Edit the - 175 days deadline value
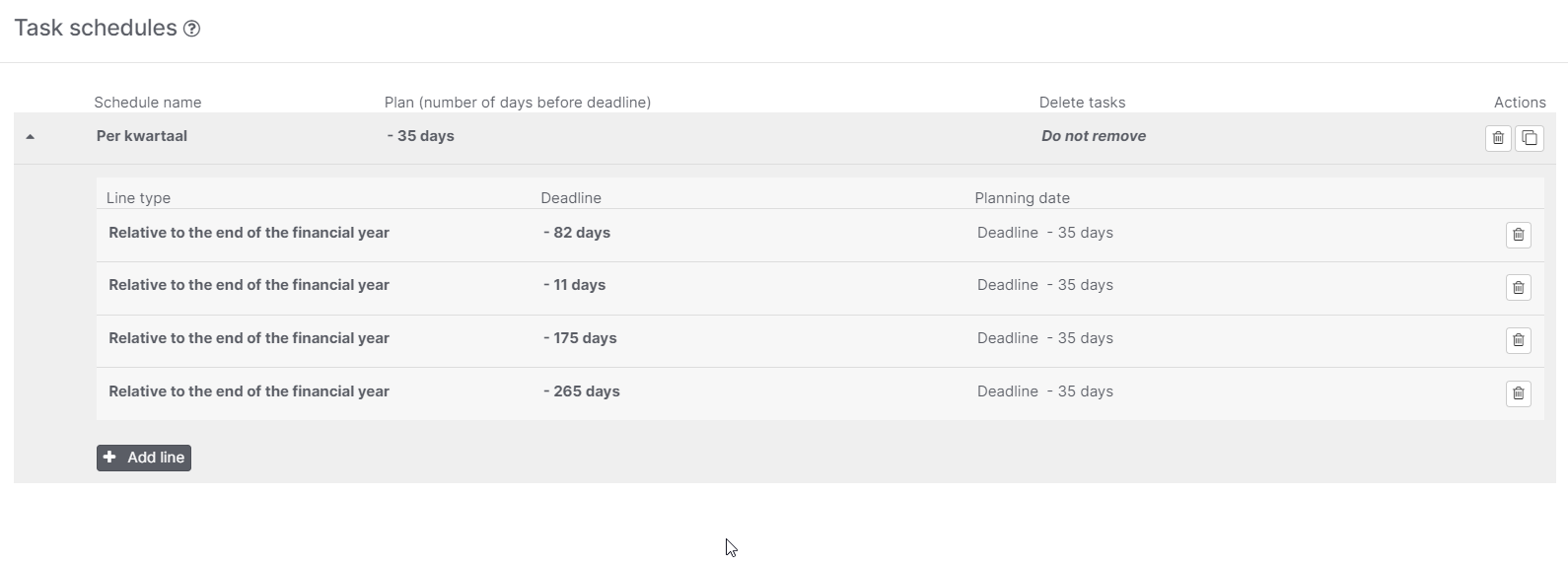1568x567 pixels. point(580,338)
